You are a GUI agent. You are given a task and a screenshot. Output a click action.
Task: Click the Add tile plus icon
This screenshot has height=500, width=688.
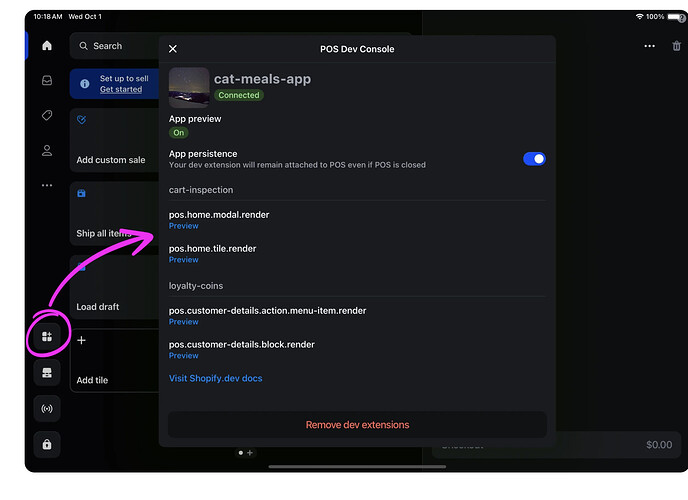click(81, 340)
